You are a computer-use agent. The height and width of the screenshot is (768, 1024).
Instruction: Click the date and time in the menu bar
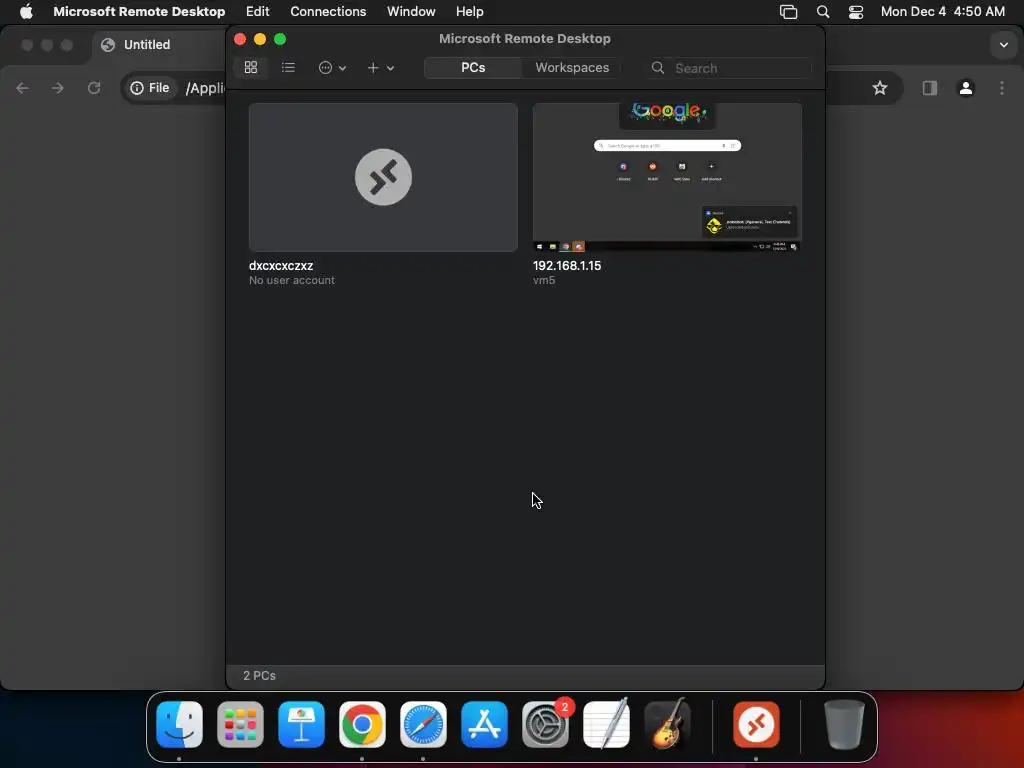(x=942, y=11)
